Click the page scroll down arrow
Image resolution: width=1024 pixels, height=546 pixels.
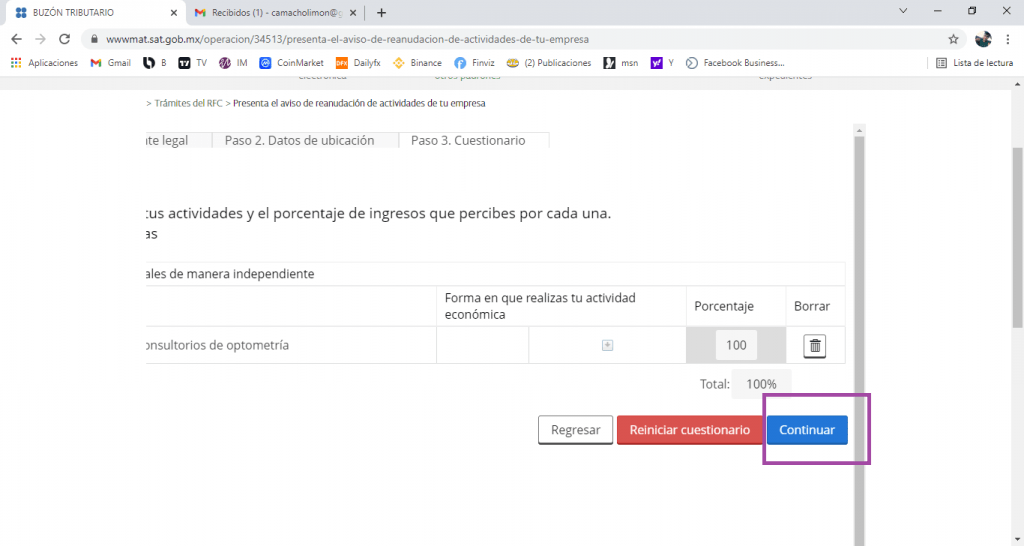coord(1017,540)
